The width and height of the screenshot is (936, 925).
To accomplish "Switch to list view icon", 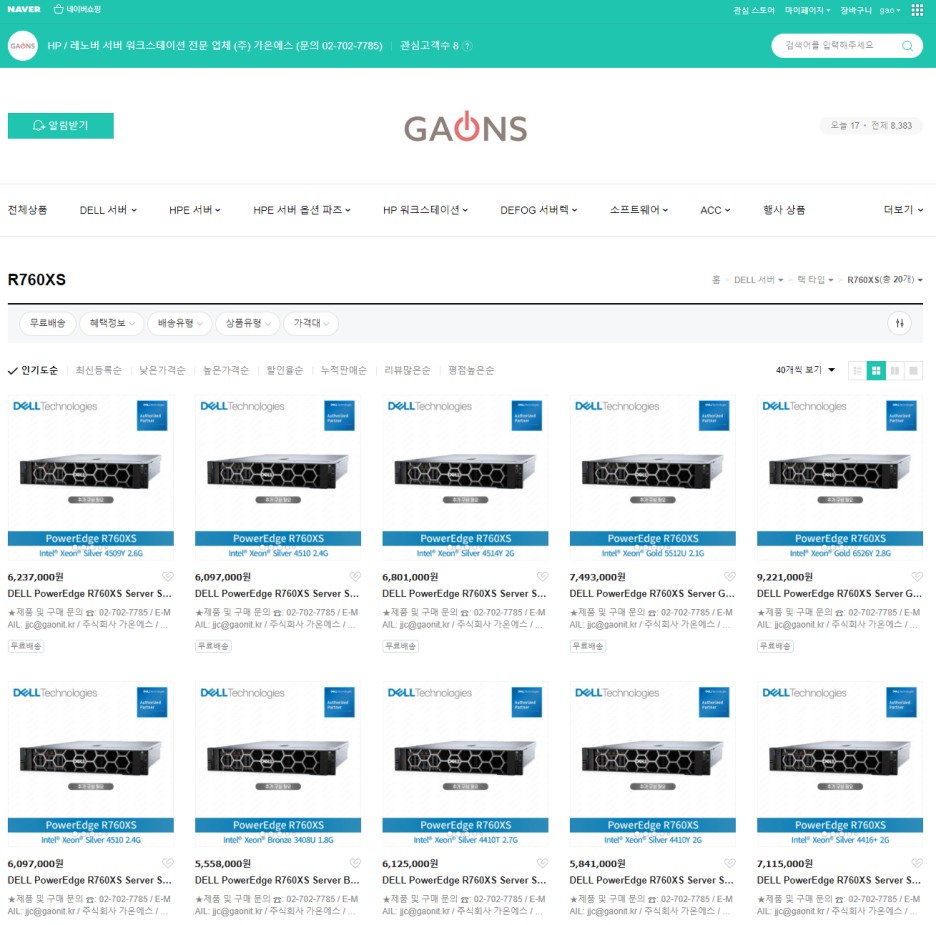I will [x=857, y=371].
